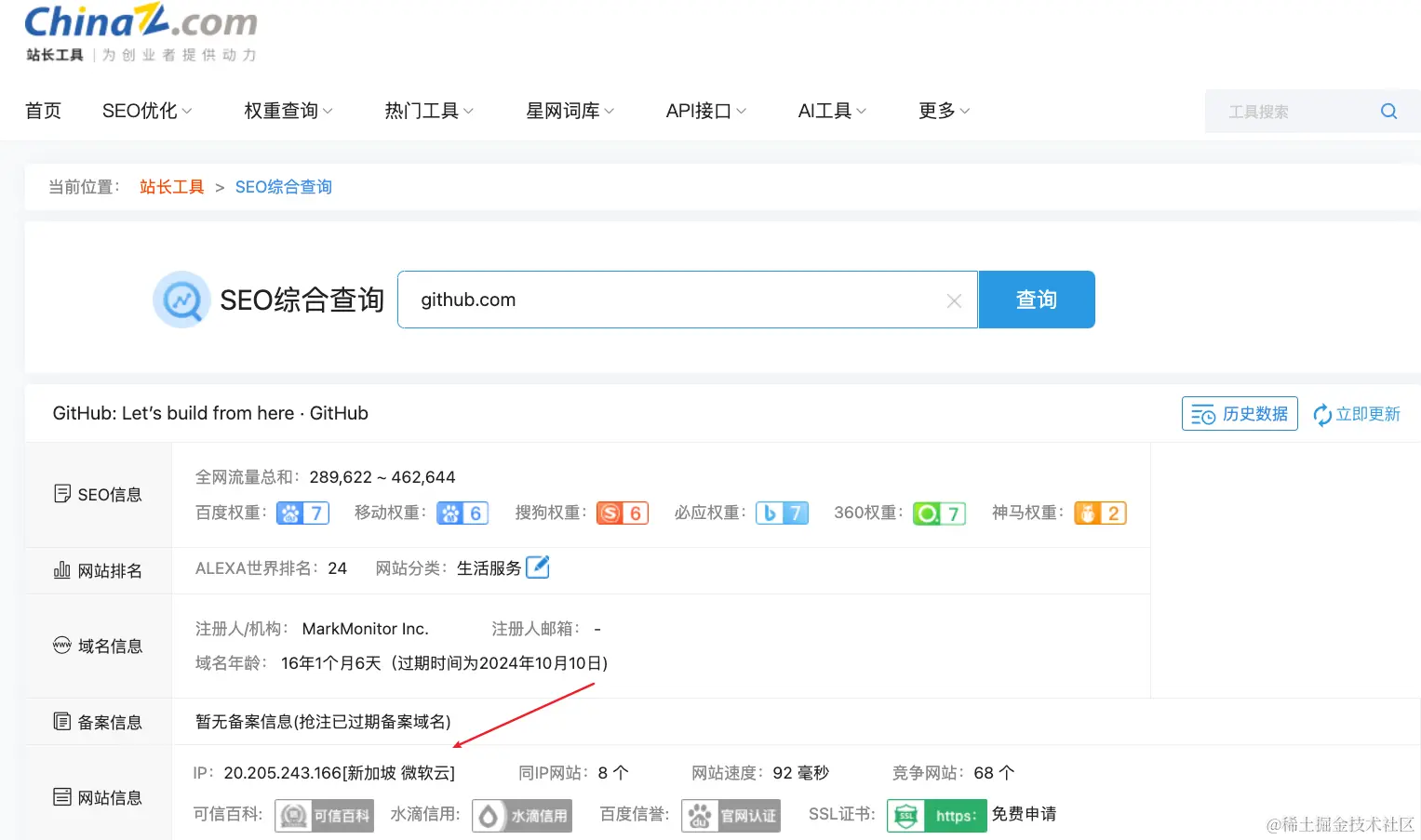Clear the domain input with the X icon
This screenshot has width=1421, height=840.
954,300
